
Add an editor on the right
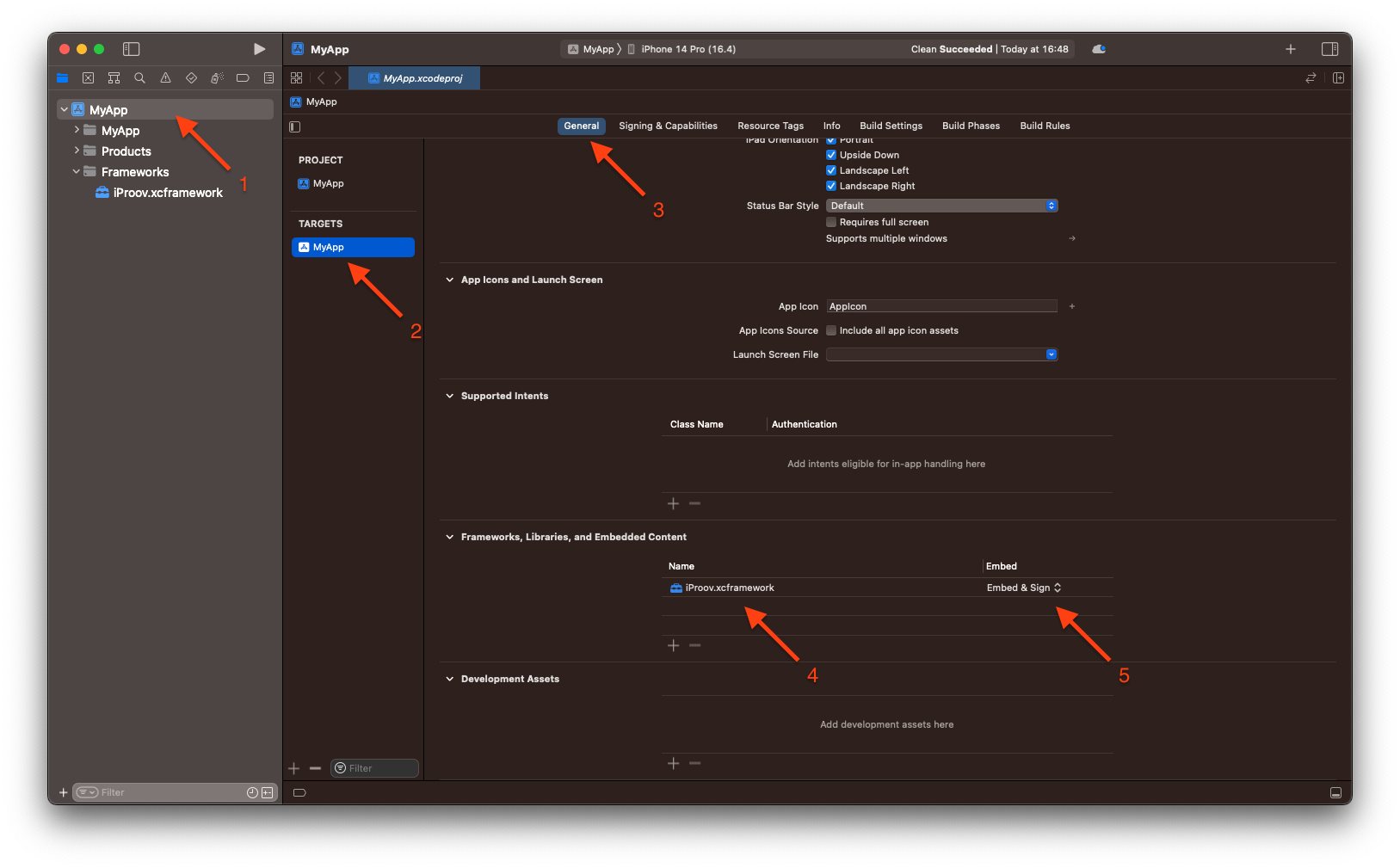pos(1338,77)
